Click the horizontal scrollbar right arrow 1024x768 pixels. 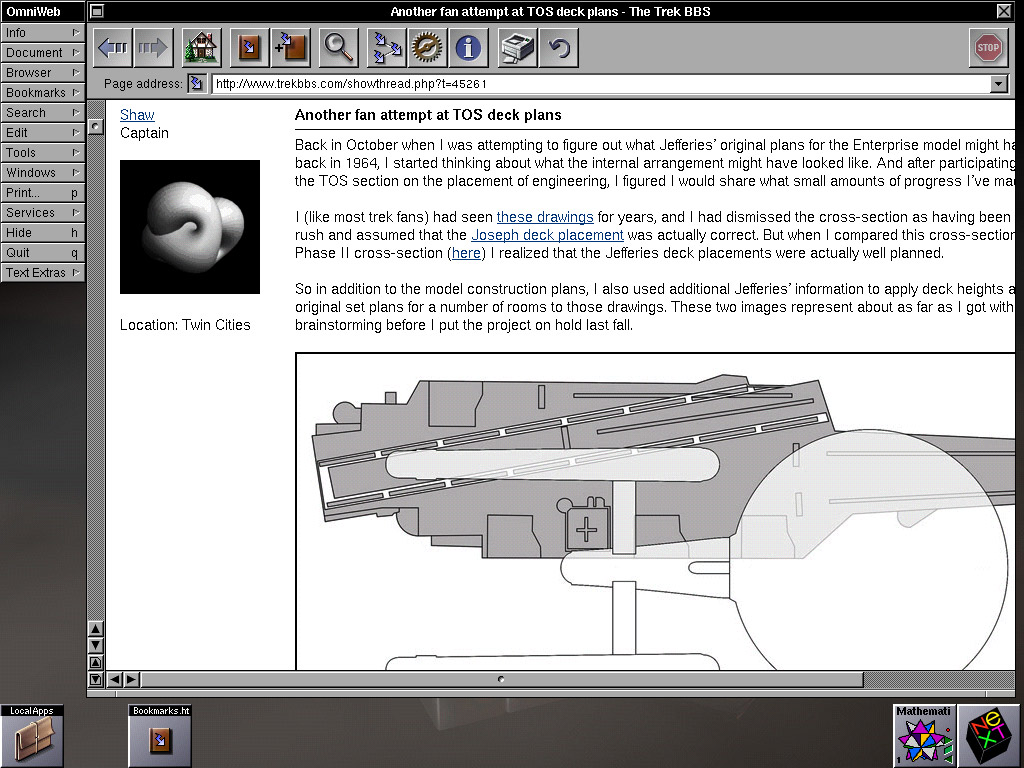[131, 679]
